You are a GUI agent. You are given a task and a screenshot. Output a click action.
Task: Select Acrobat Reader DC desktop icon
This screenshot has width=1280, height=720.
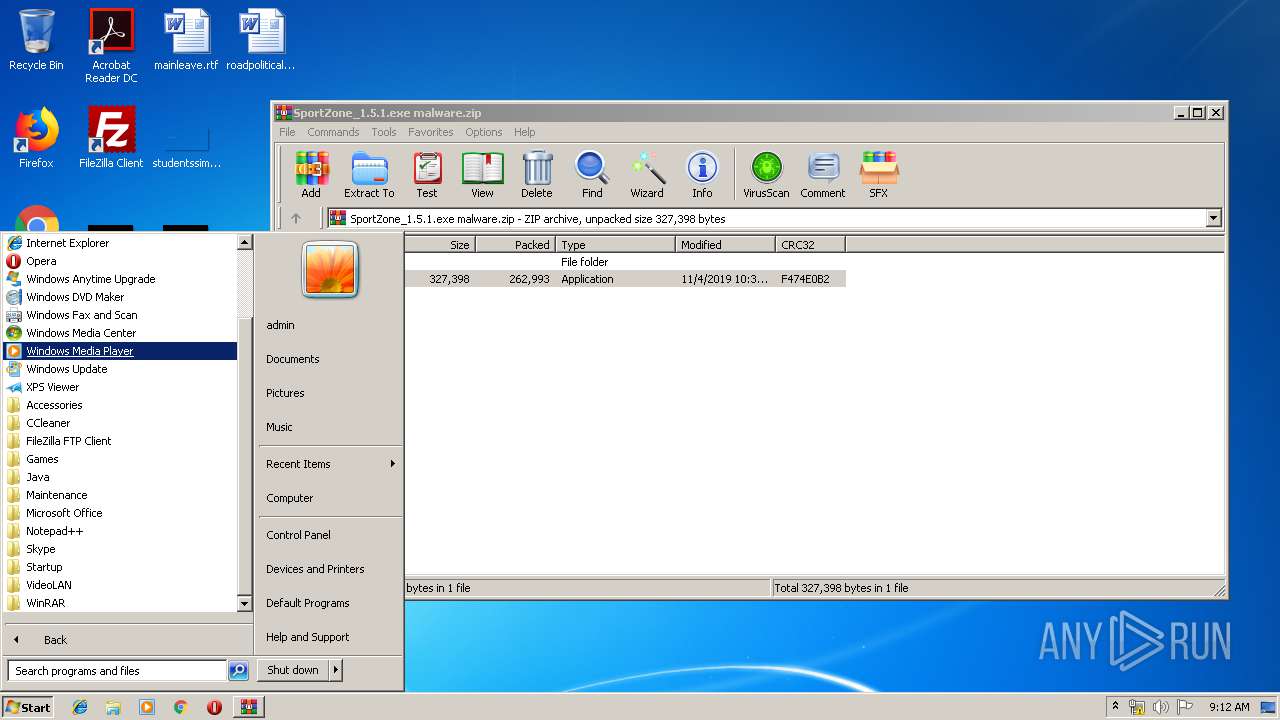tap(111, 46)
